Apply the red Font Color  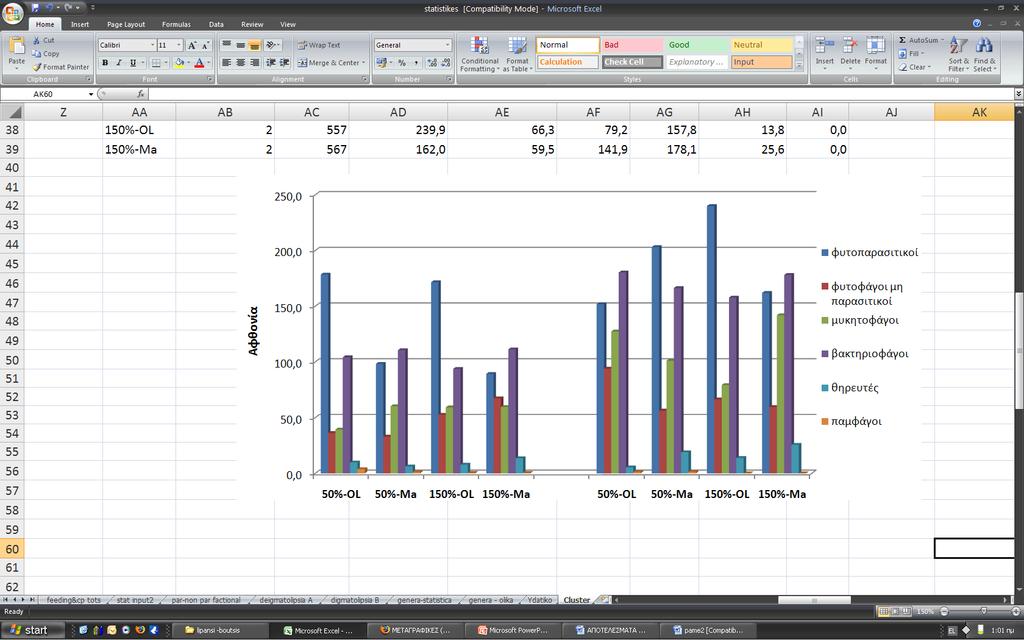point(199,63)
